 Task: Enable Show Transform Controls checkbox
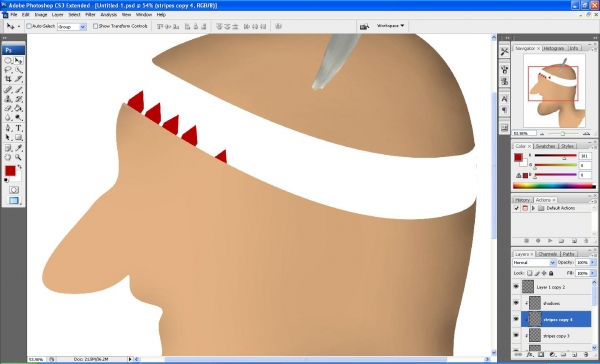click(95, 26)
